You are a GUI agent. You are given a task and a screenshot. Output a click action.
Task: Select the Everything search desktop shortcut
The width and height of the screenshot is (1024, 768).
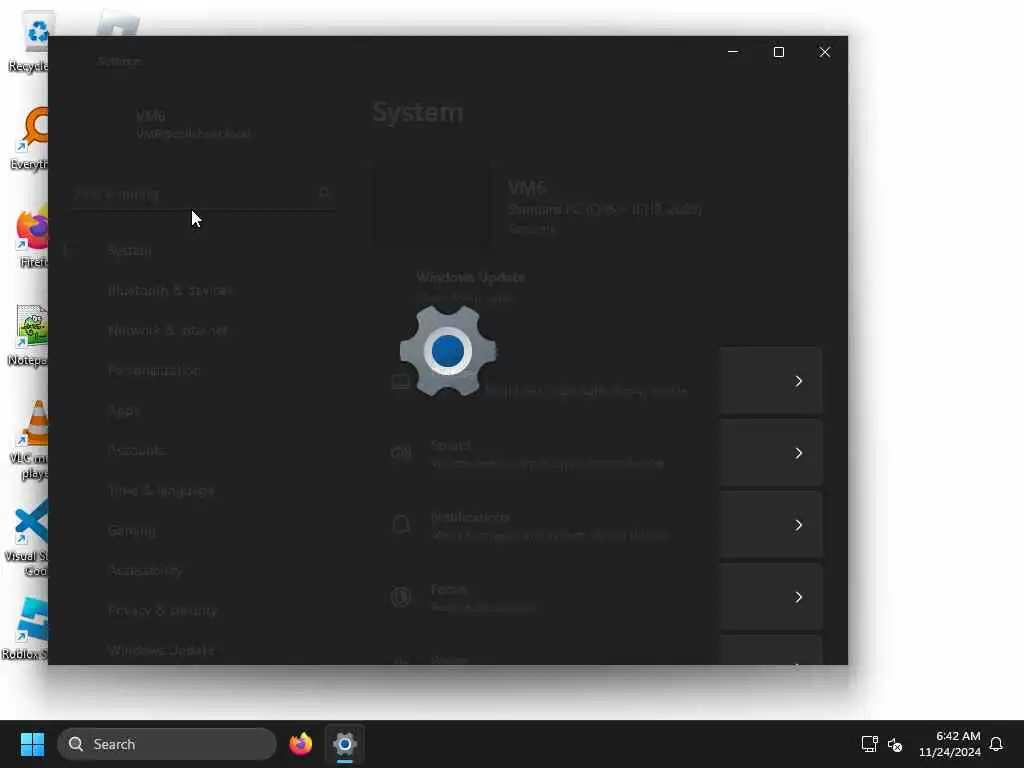click(29, 138)
